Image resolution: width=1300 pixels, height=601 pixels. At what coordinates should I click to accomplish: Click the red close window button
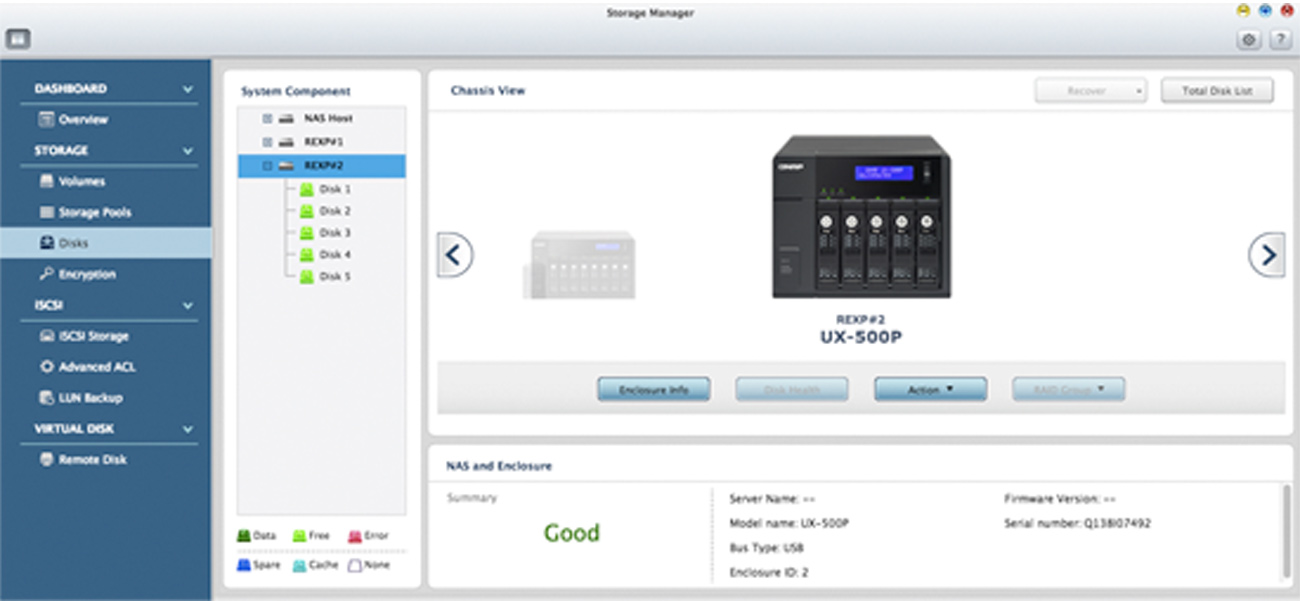1286,11
